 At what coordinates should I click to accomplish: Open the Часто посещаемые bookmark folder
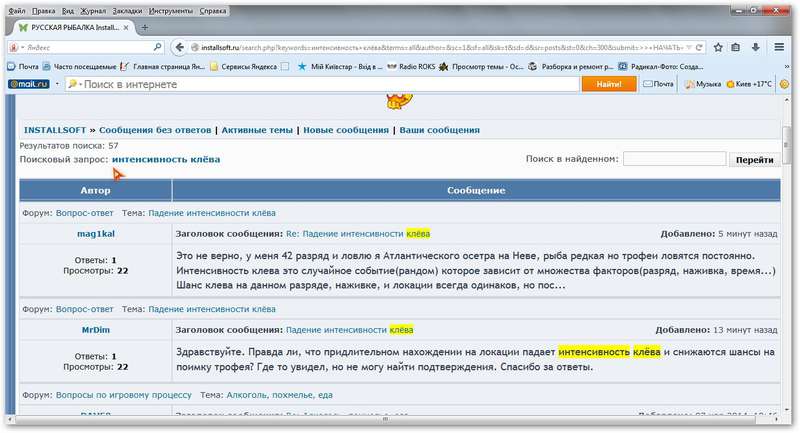click(79, 66)
